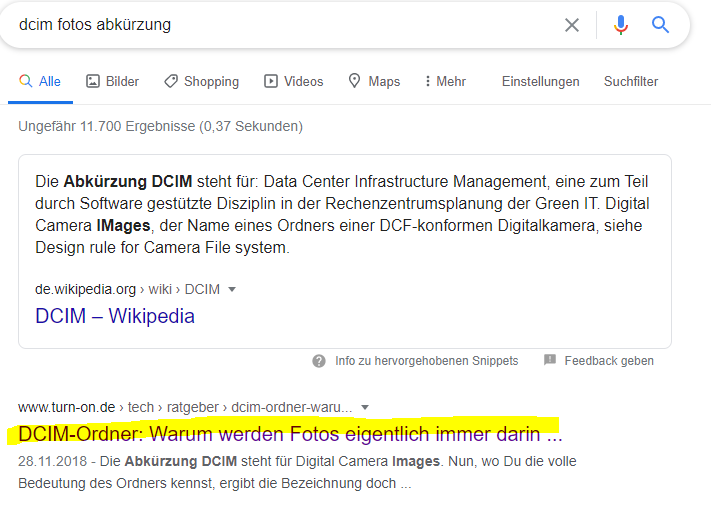Click the feedback flag icon
The height and width of the screenshot is (509, 711).
(550, 360)
